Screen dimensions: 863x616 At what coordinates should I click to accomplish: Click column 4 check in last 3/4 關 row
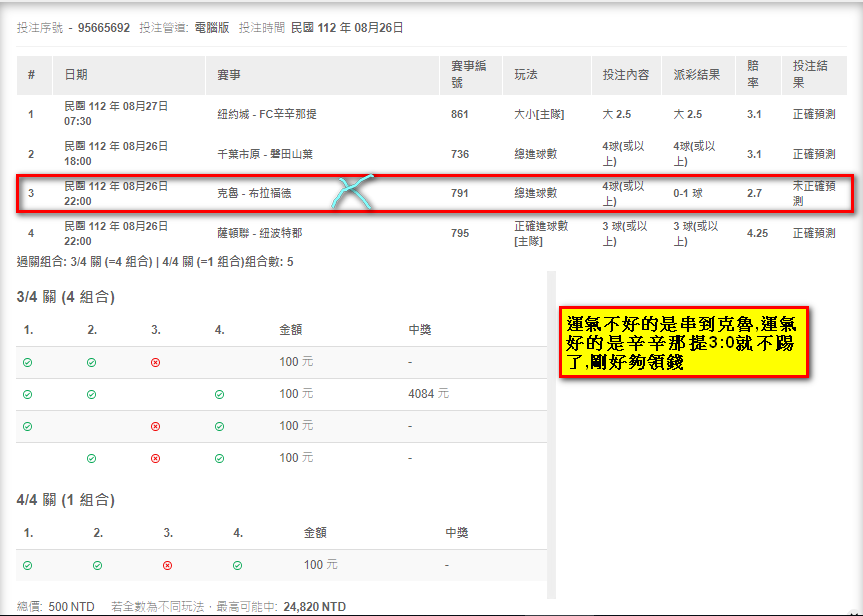(x=219, y=459)
